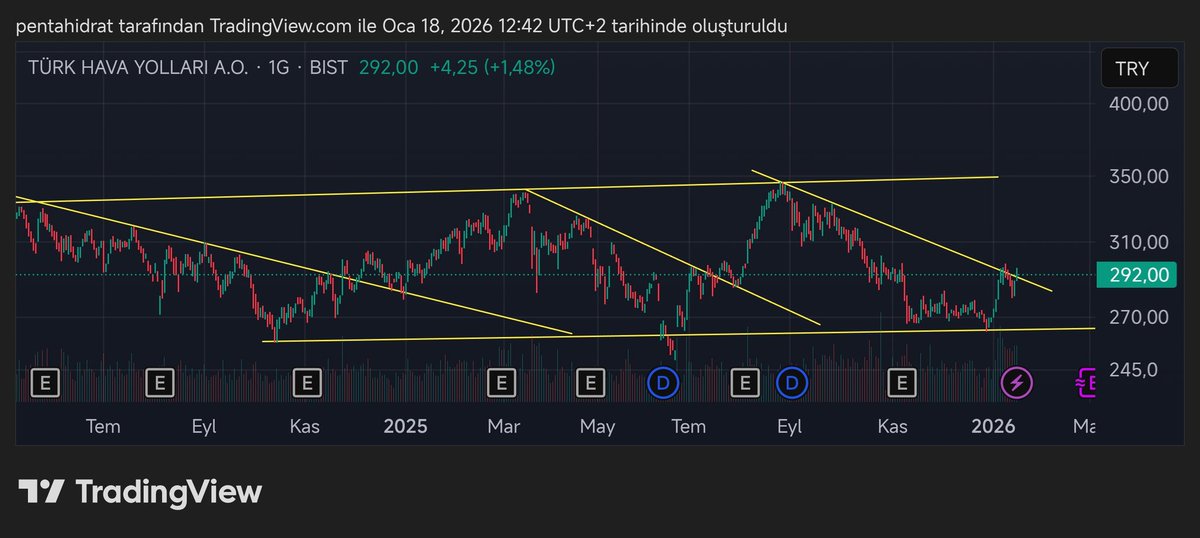1200x538 pixels.
Task: Click the Tem label after 2025
Action: (x=688, y=426)
